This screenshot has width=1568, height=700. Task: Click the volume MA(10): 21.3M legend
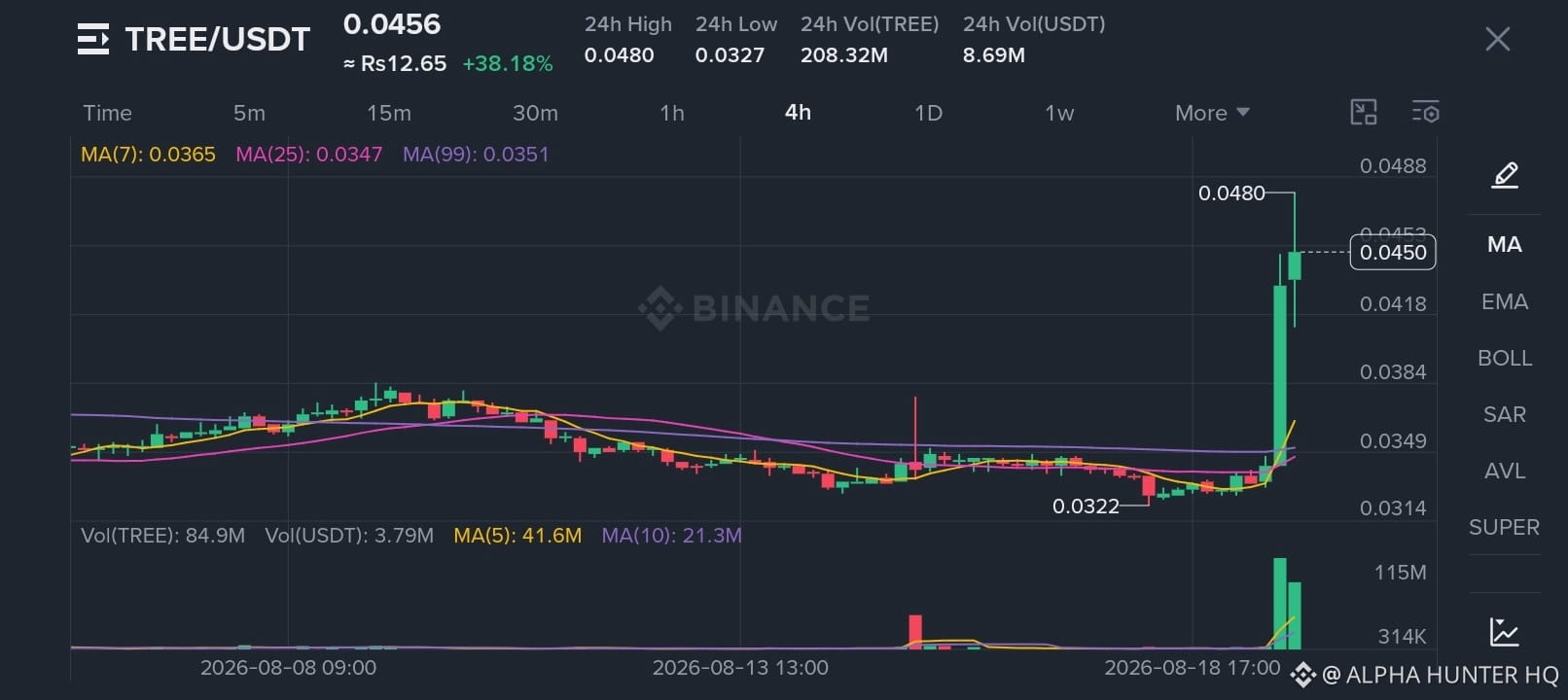(672, 536)
